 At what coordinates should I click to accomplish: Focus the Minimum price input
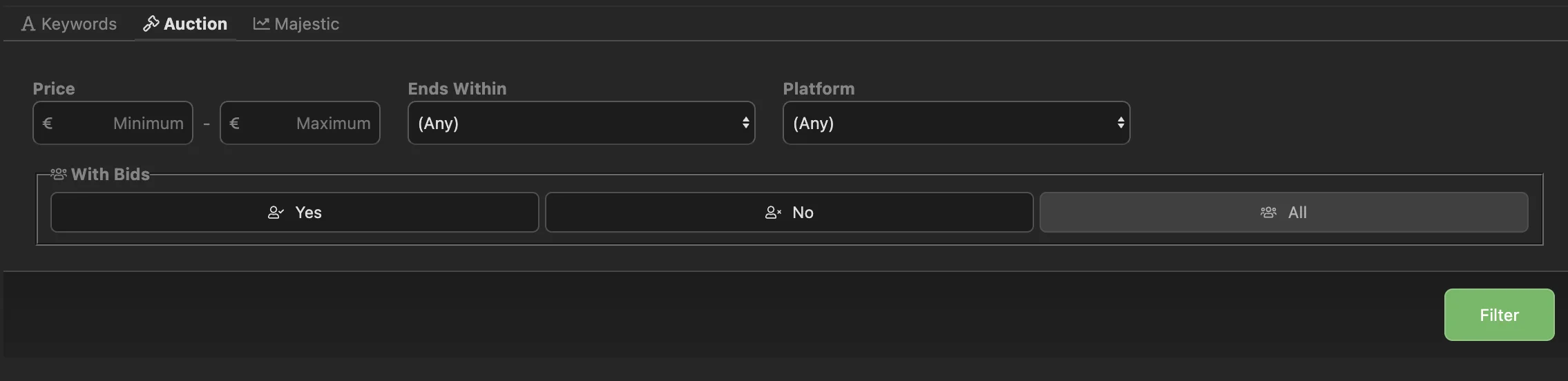[113, 123]
